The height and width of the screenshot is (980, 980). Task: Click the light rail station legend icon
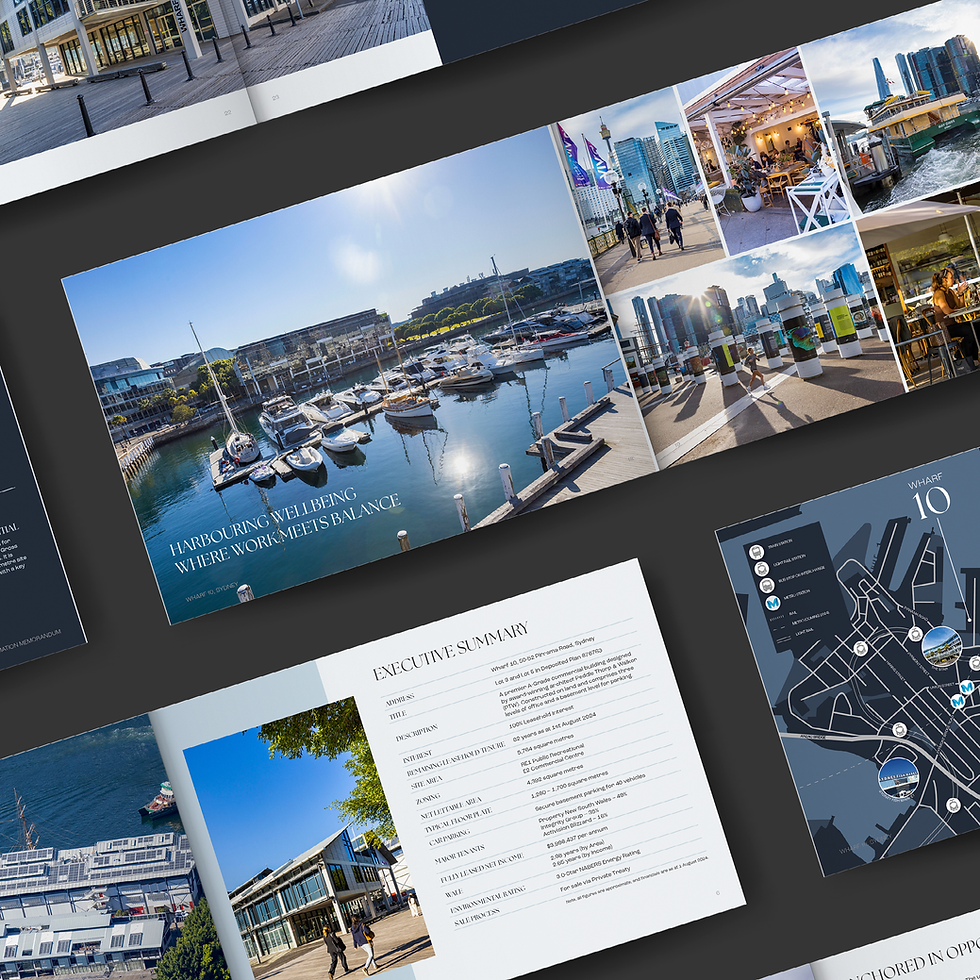pyautogui.click(x=761, y=569)
